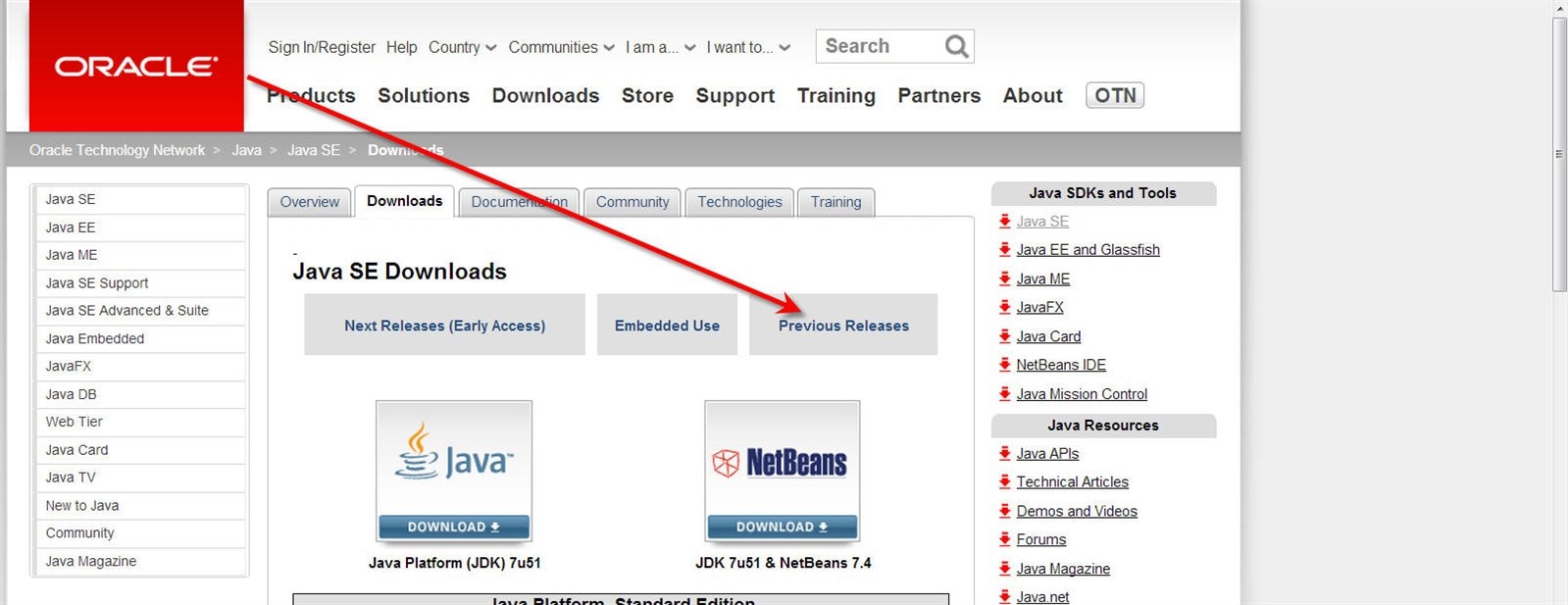Click the red arrow icon beside Forums
Image resolution: width=1568 pixels, height=605 pixels.
click(1004, 539)
